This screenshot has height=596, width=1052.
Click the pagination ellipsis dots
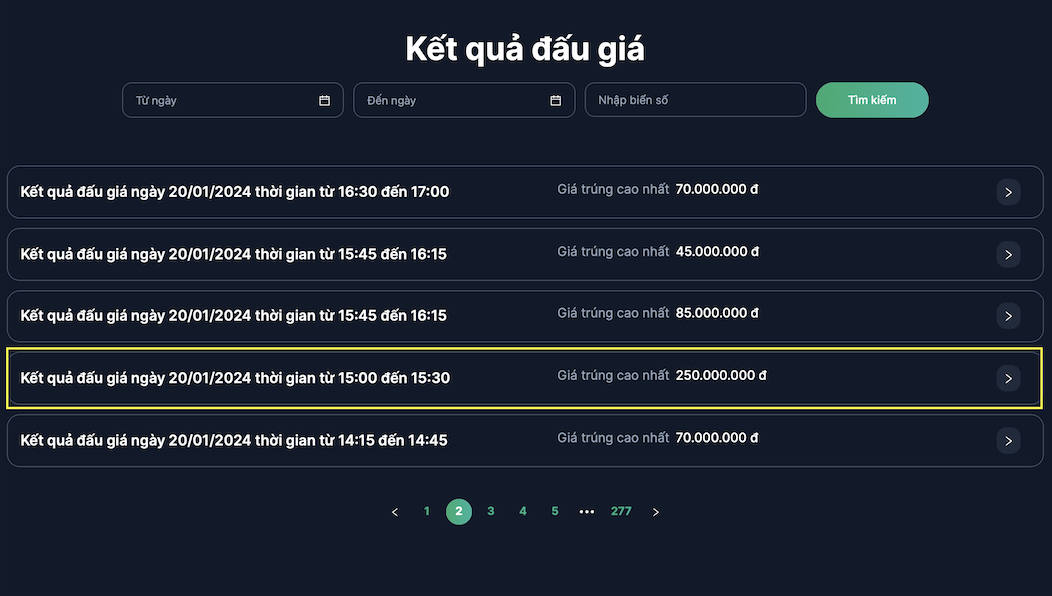click(x=587, y=512)
